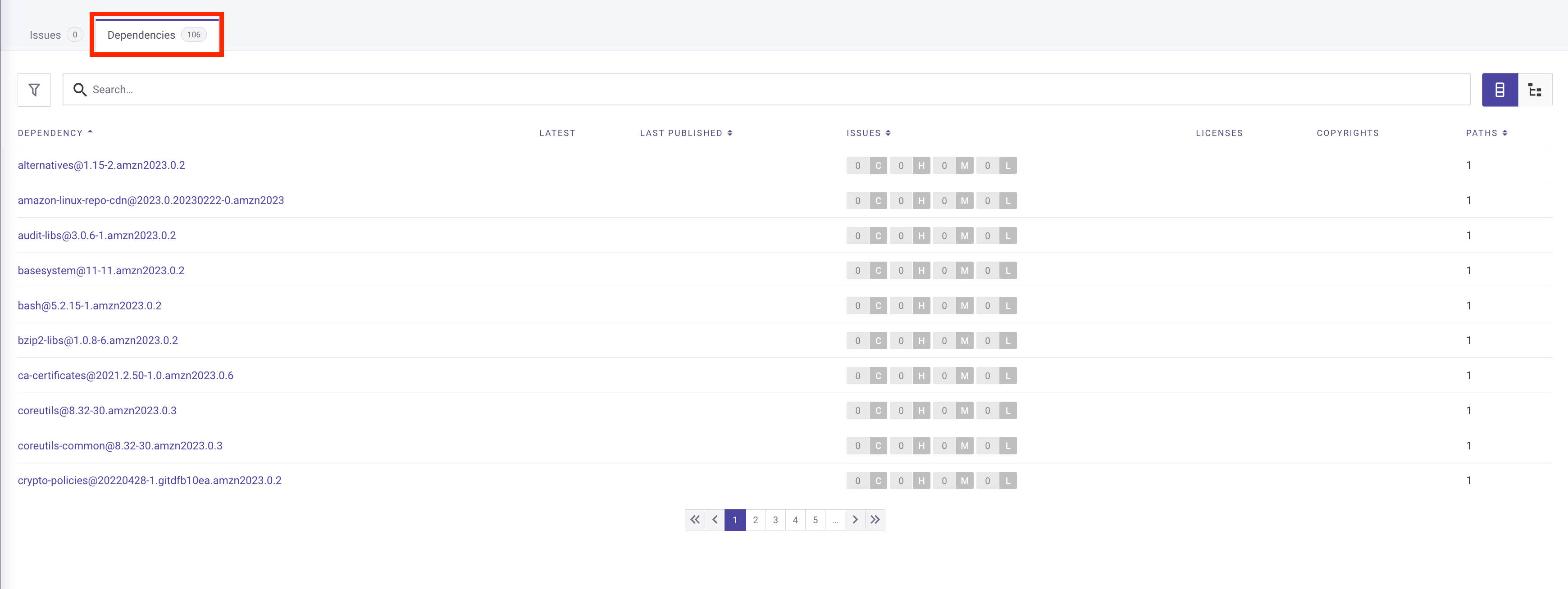This screenshot has height=589, width=1568.
Task: Go to next page arrow
Action: pyautogui.click(x=855, y=520)
